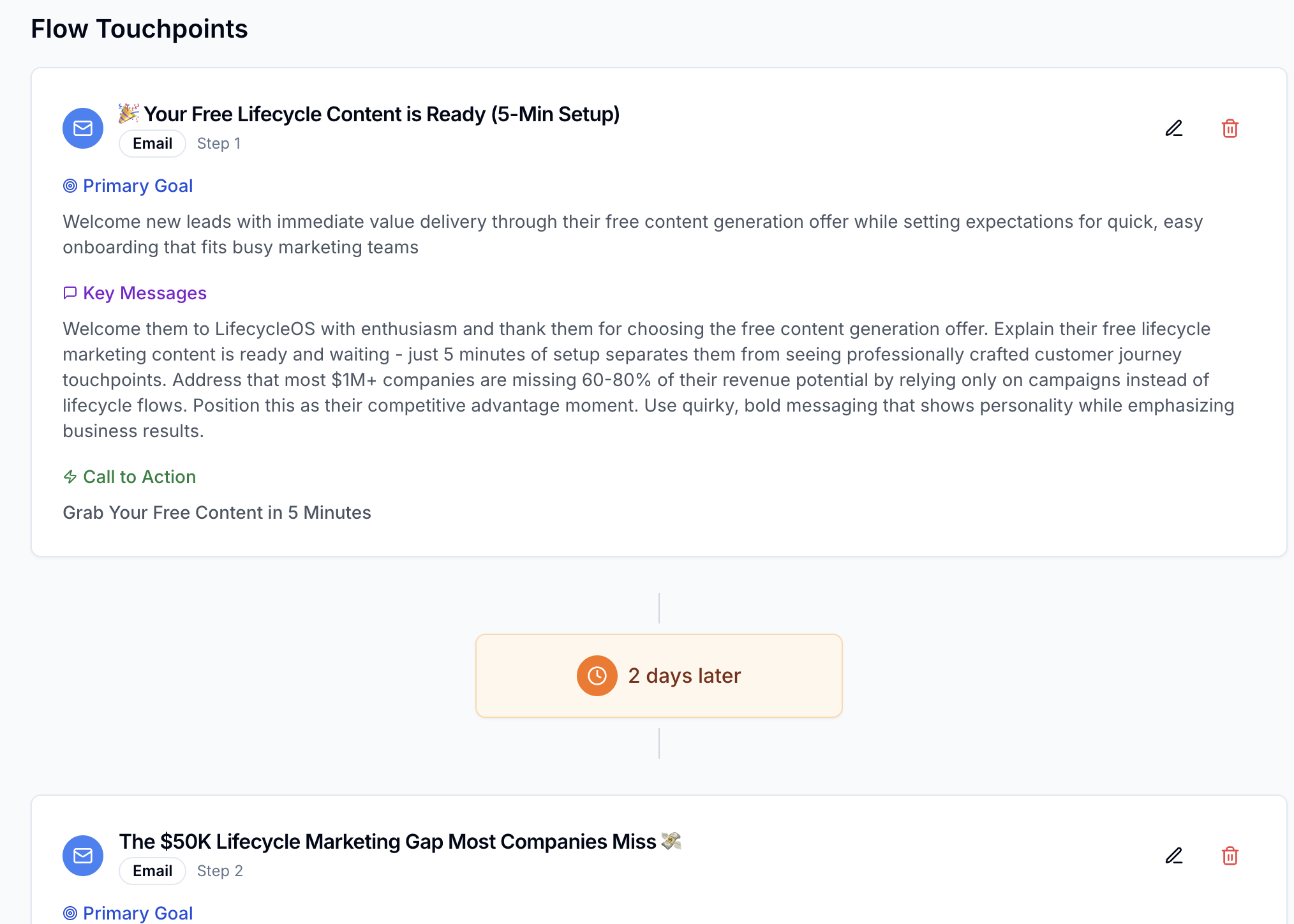Click the lightning bolt Call to Action icon

[x=70, y=477]
